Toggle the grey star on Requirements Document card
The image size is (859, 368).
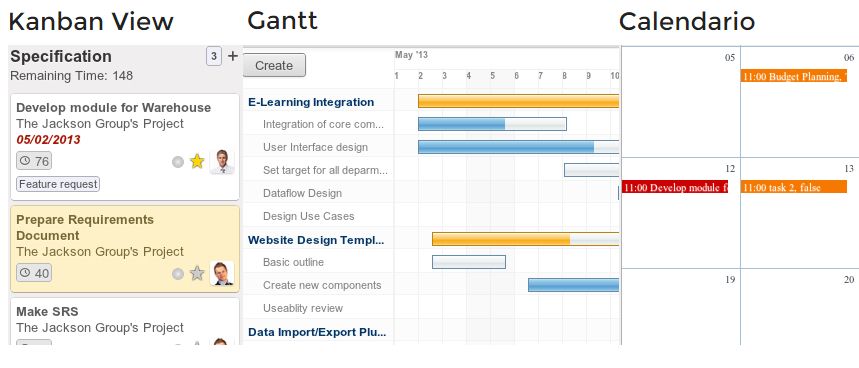point(197,273)
